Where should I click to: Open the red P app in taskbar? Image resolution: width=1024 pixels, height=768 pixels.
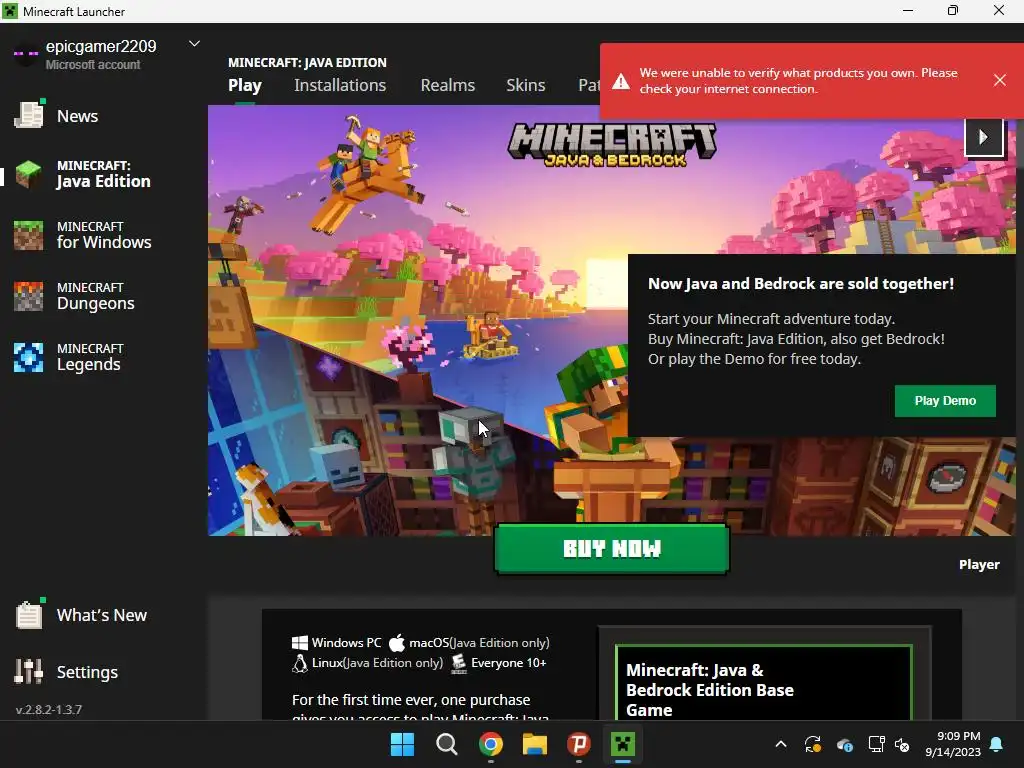pos(579,744)
